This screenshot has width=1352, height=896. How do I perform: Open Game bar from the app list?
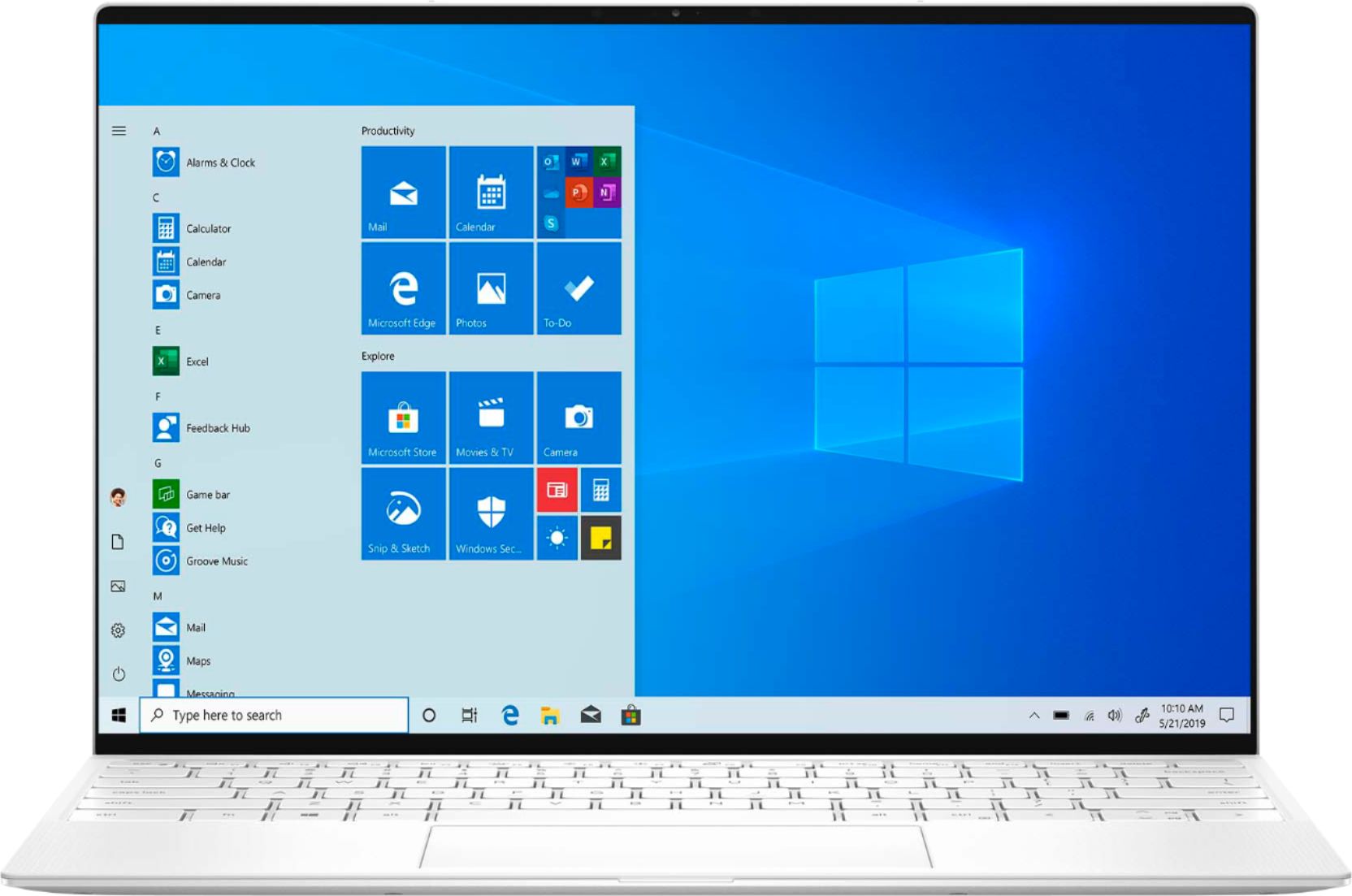pos(192,494)
